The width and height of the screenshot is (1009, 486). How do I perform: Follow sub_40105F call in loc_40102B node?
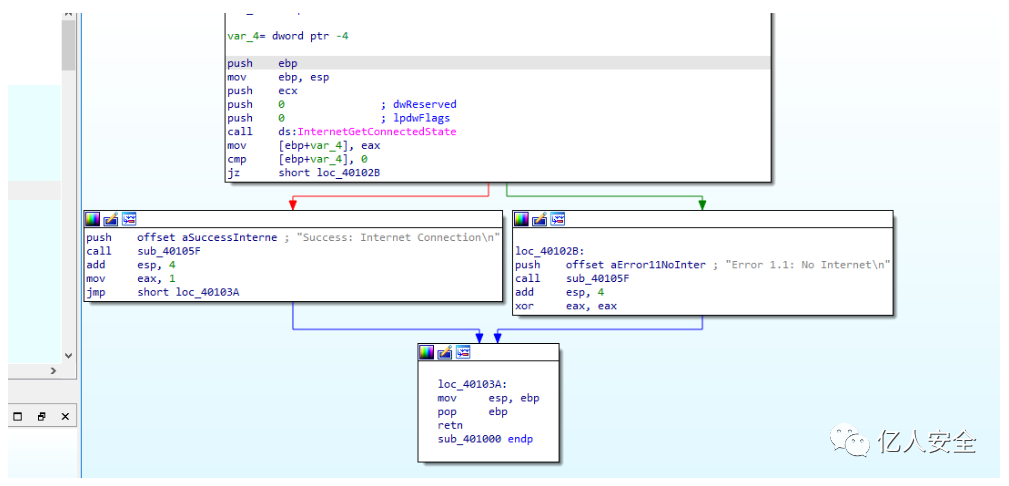[x=598, y=279]
